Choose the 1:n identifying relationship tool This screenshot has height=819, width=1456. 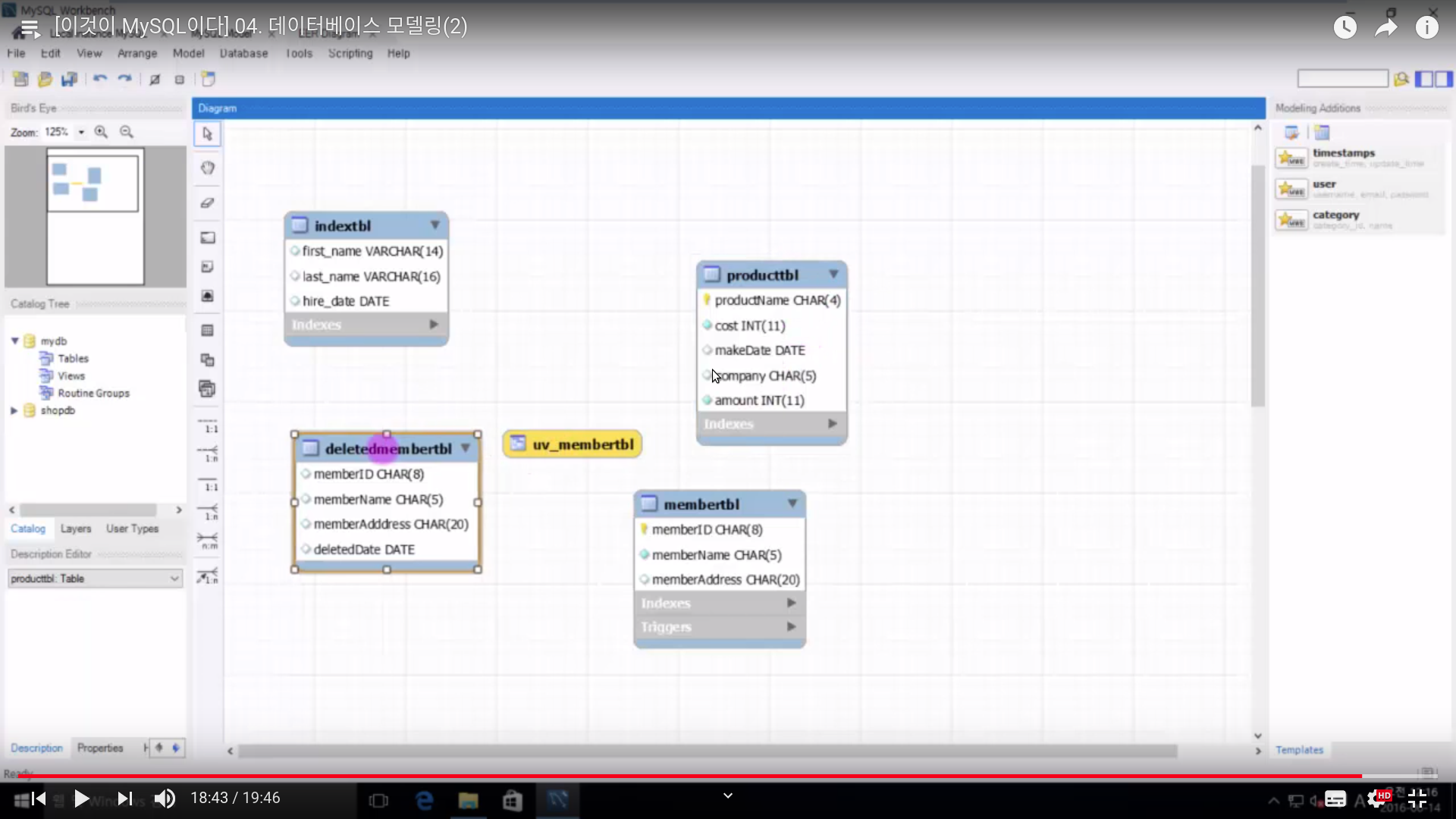click(208, 512)
